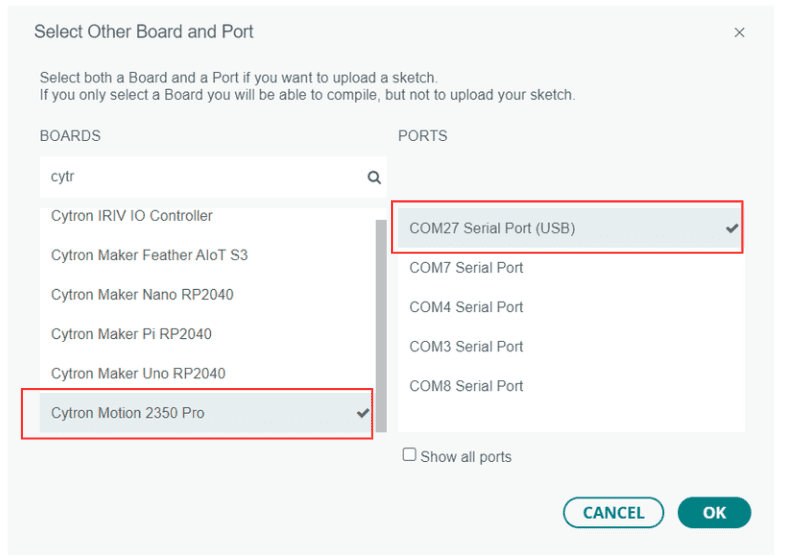This screenshot has height=558, width=796.
Task: Choose COM7 Serial Port
Action: [466, 268]
